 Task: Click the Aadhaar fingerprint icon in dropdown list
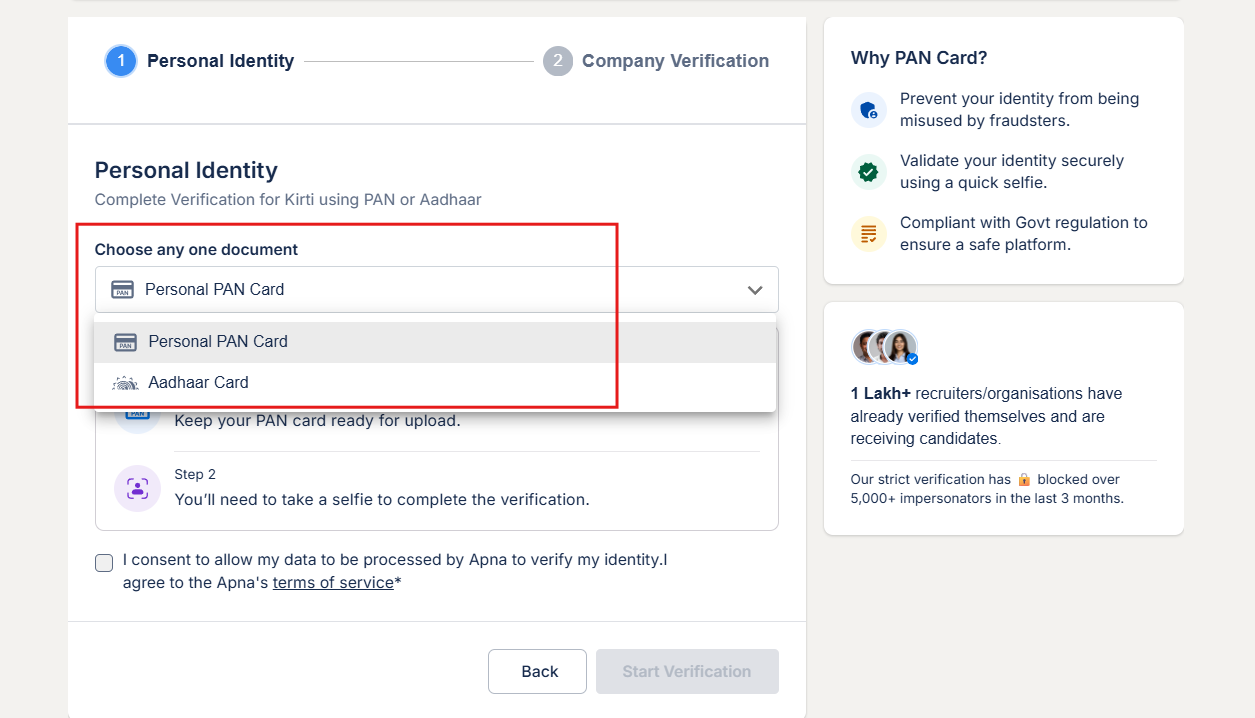coord(125,383)
